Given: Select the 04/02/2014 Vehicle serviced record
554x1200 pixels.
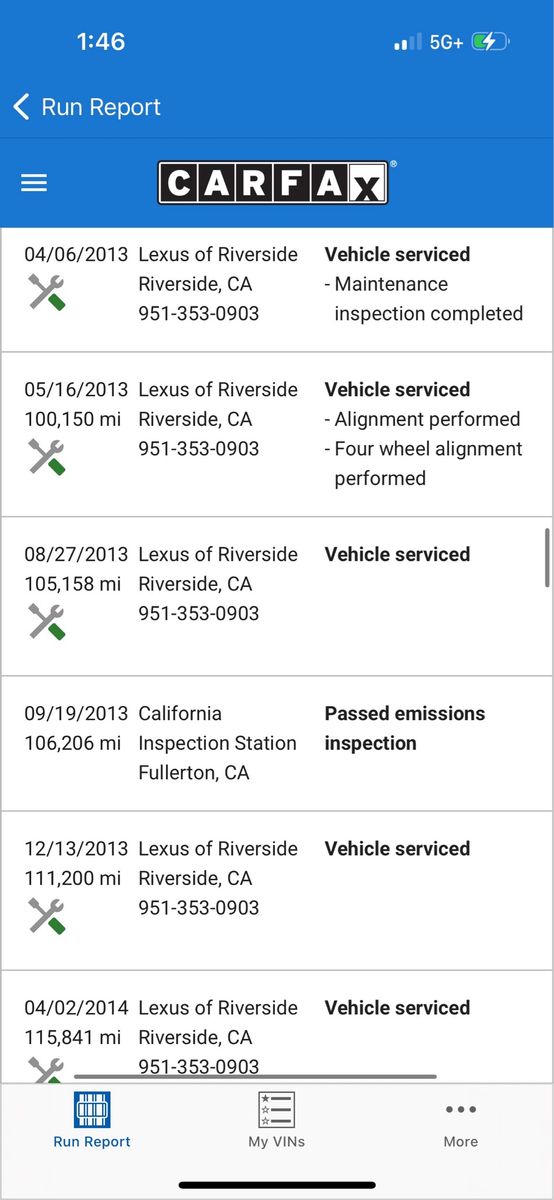Looking at the screenshot, I should [x=277, y=1026].
